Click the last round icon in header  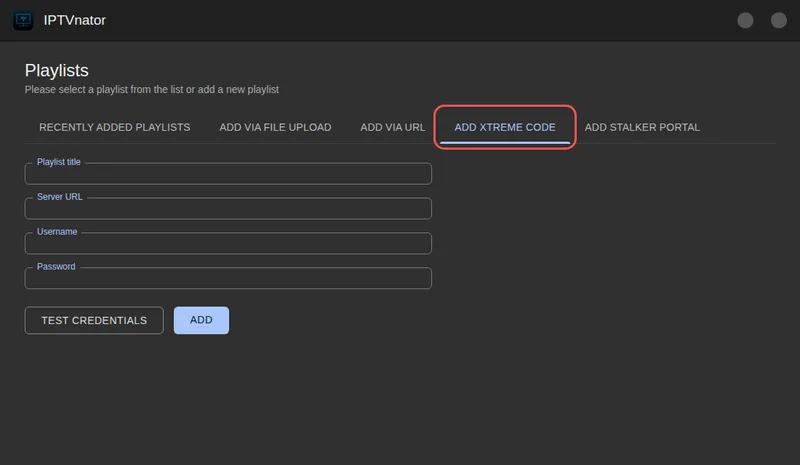(x=779, y=20)
